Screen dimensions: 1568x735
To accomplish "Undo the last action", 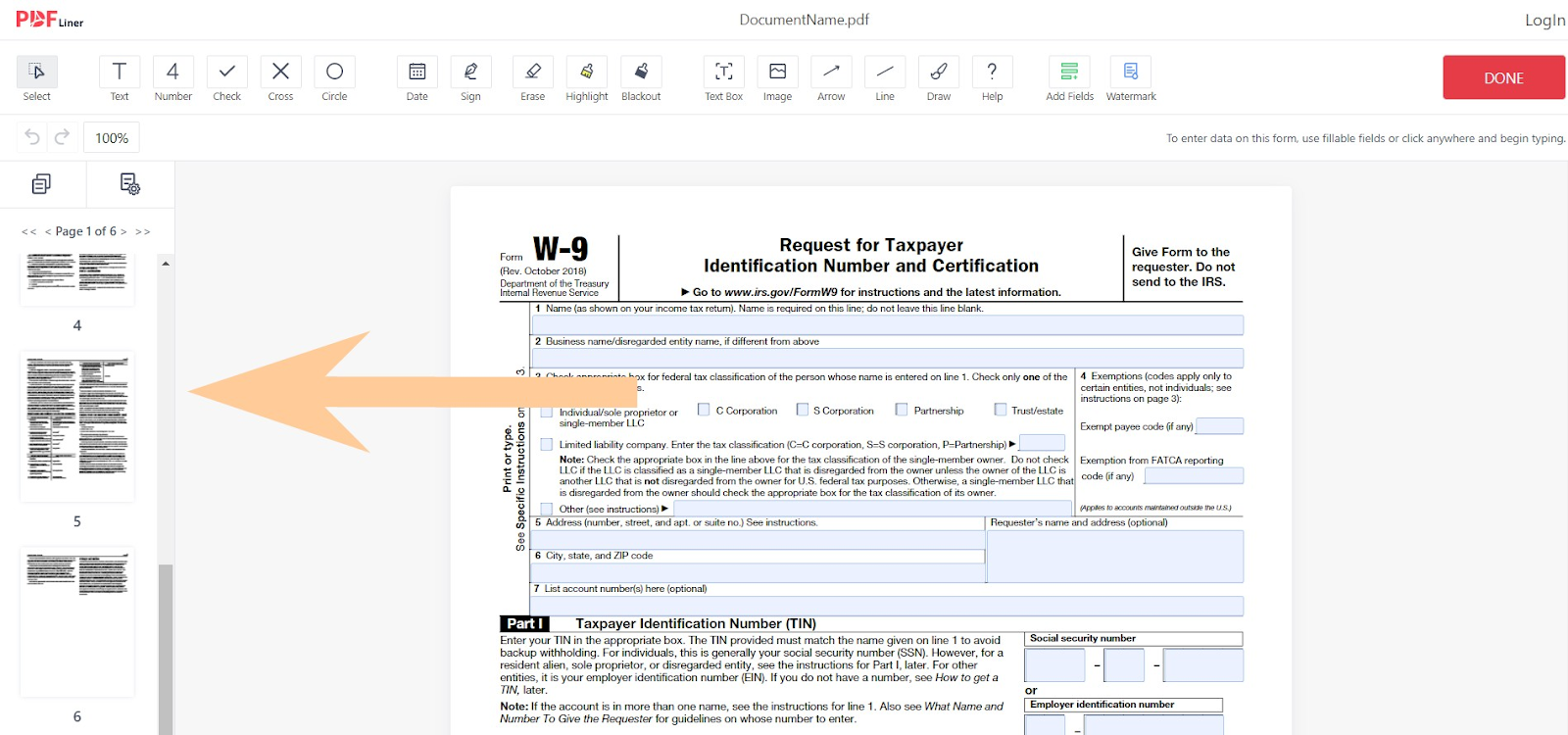I will click(32, 137).
